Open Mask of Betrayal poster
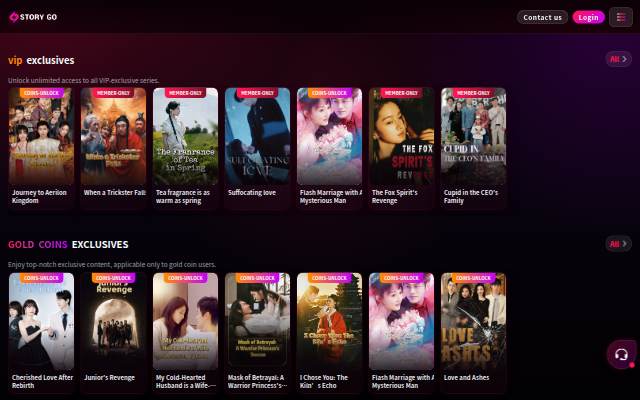640x400 pixels. pos(258,321)
